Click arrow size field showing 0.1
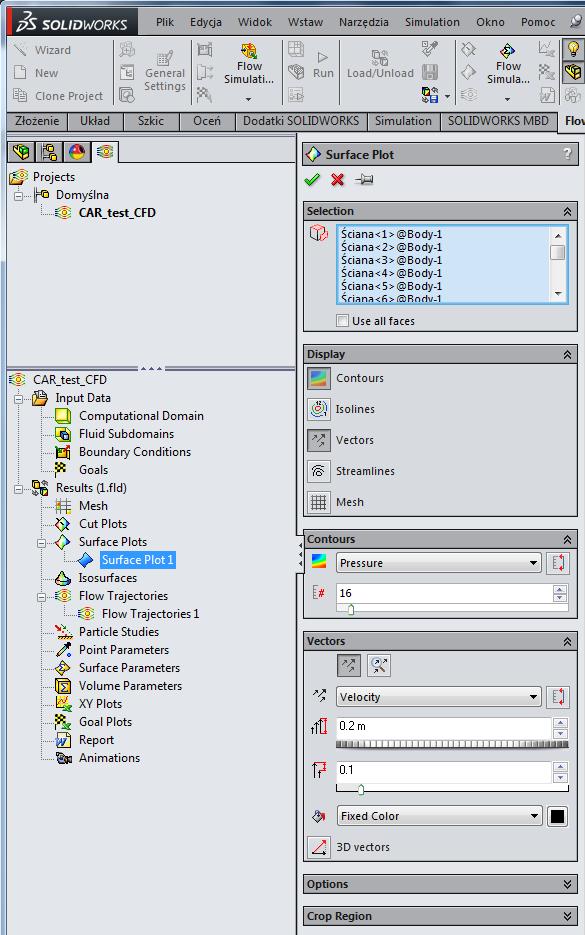Image resolution: width=585 pixels, height=935 pixels. 444,770
